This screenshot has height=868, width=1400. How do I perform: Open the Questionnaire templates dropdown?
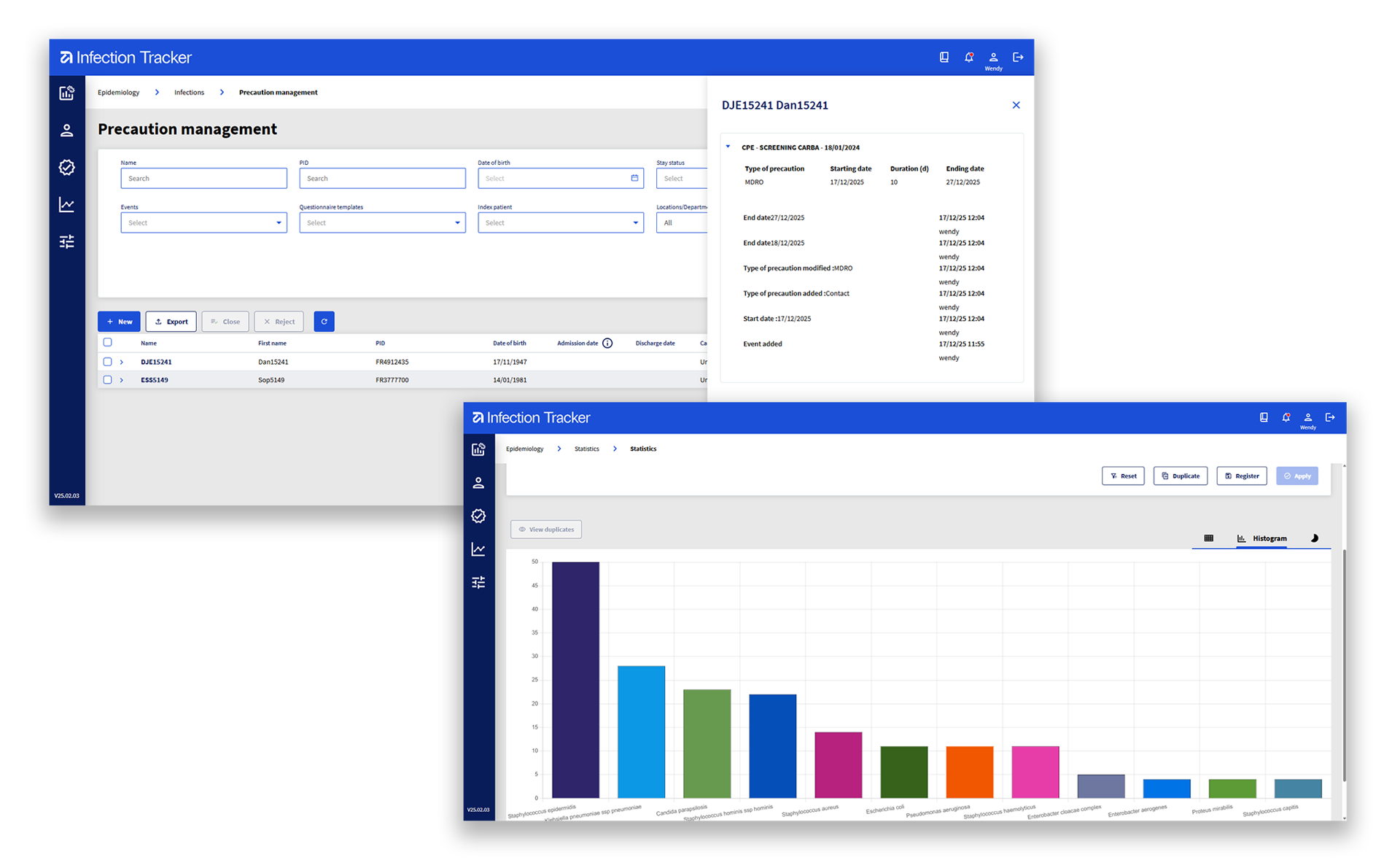[x=381, y=222]
